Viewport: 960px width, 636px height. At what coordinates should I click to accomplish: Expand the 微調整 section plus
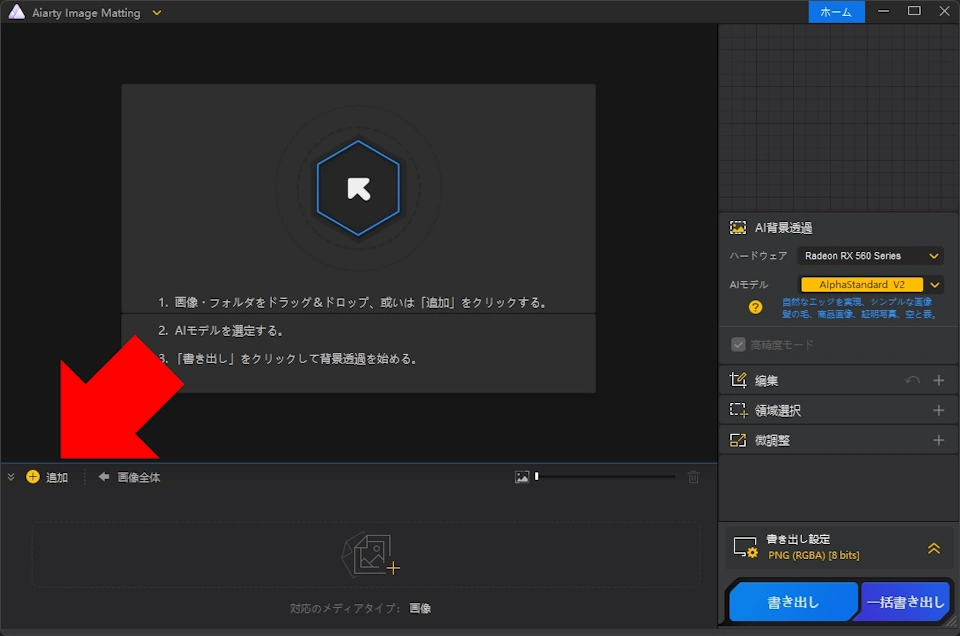938,440
